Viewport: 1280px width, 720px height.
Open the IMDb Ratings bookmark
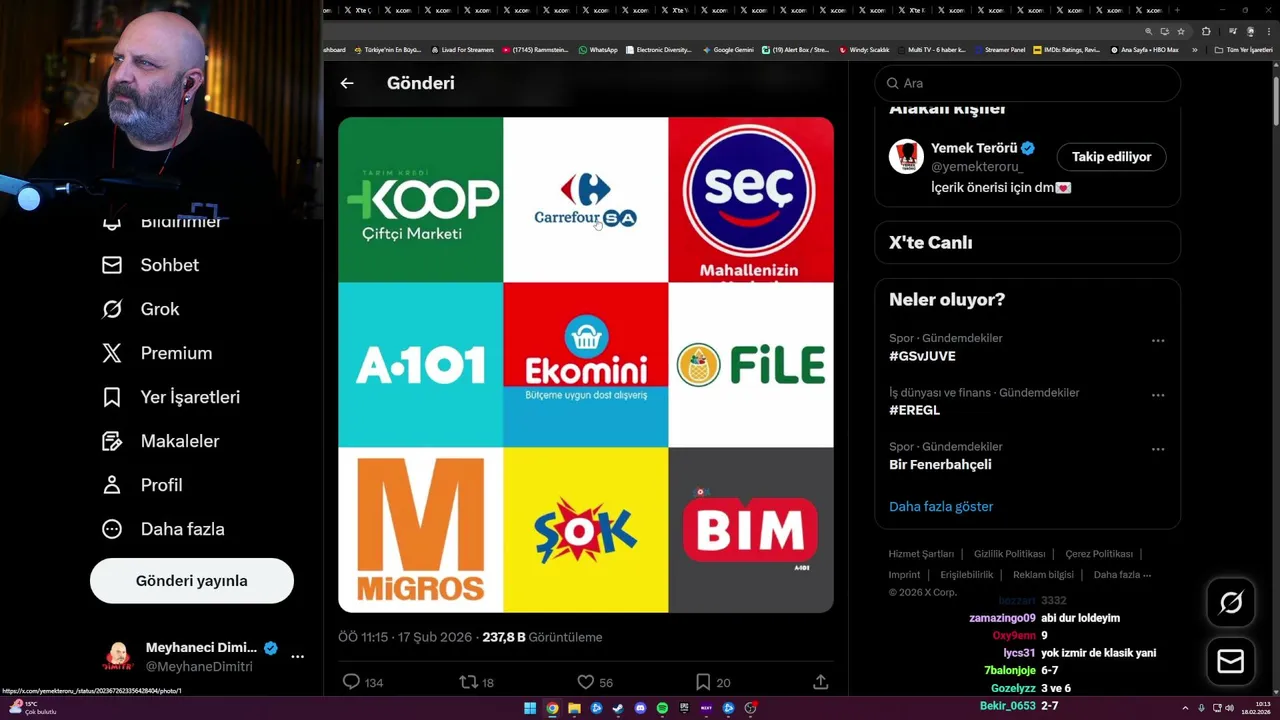pos(1067,50)
